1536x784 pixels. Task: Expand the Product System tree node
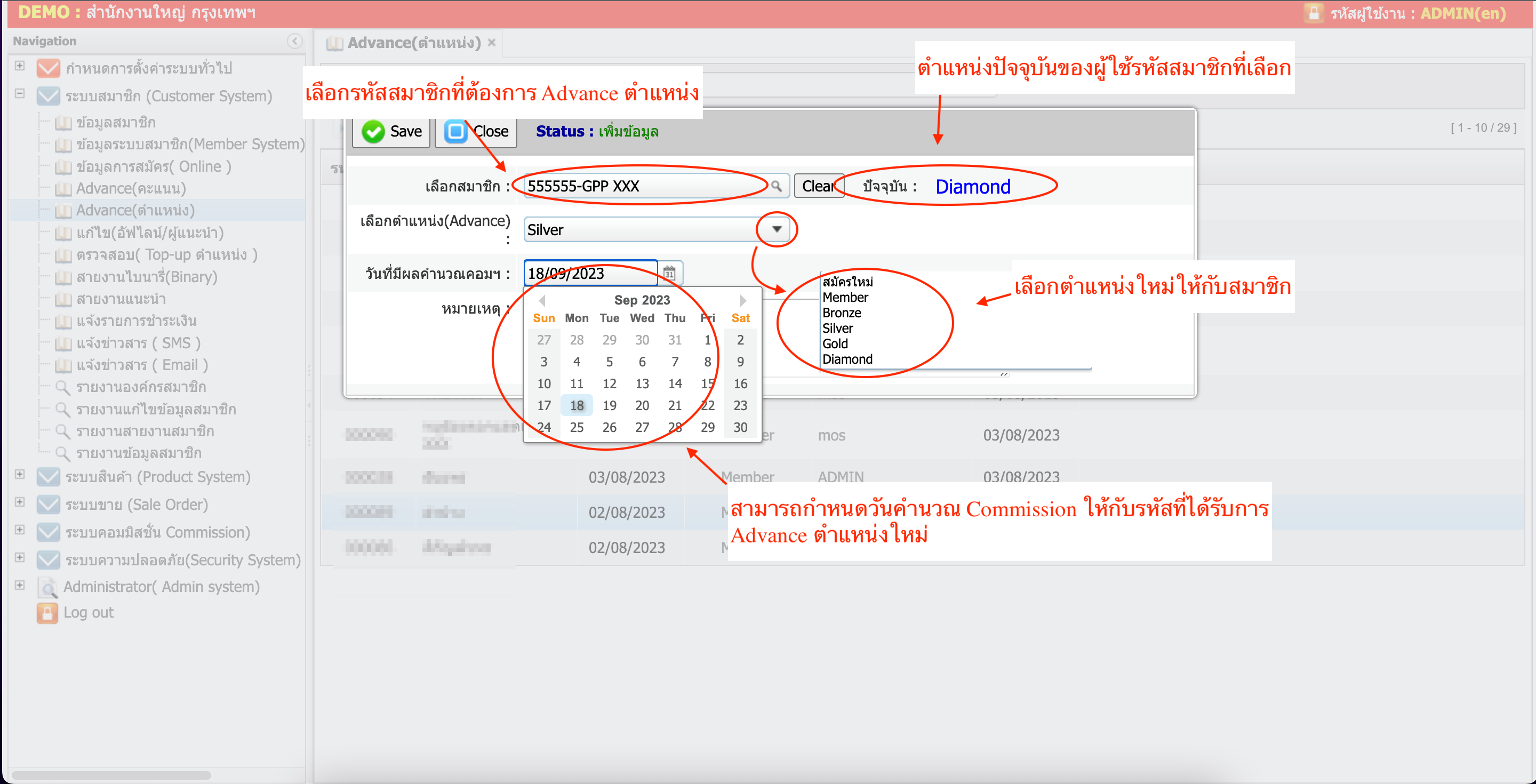point(20,474)
